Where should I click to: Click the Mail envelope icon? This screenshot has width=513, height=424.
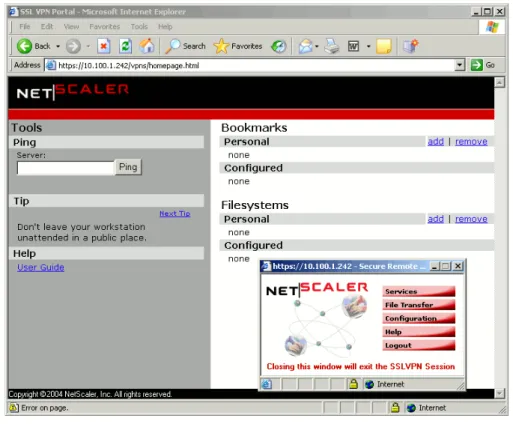(x=305, y=46)
